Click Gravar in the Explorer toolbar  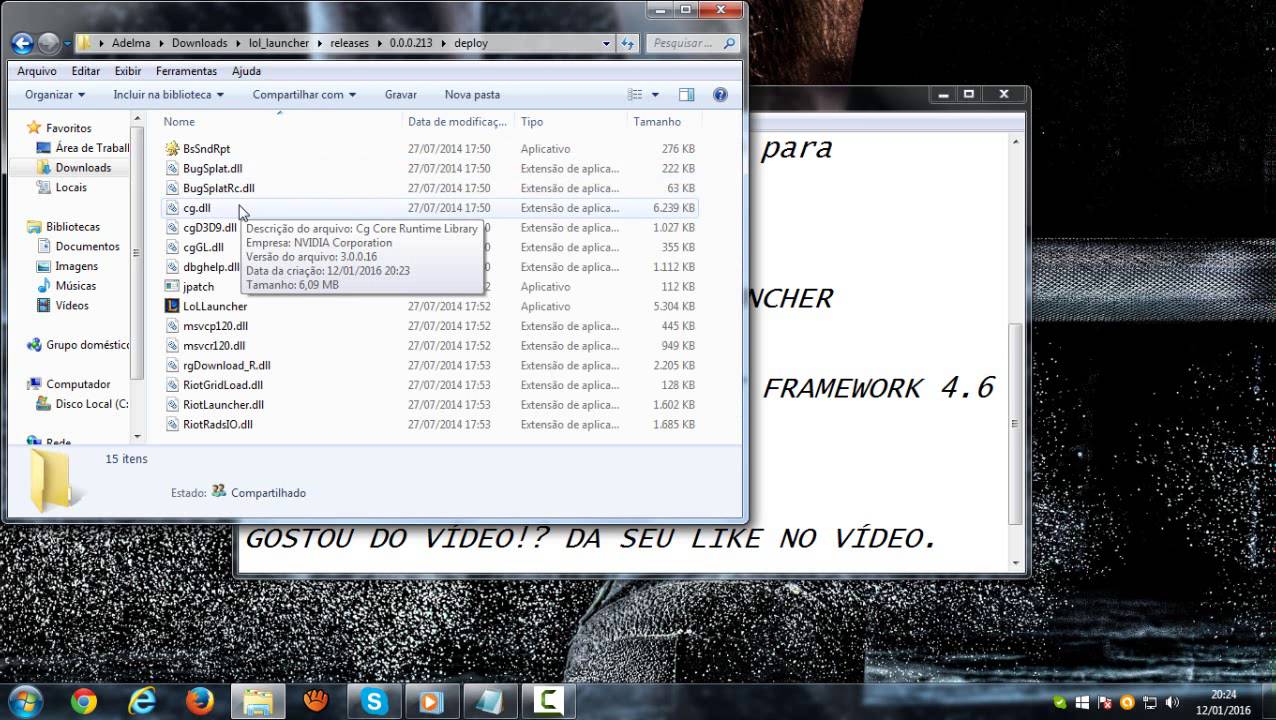(x=400, y=94)
